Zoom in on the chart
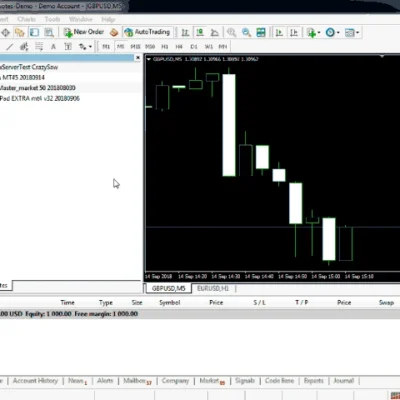The image size is (400, 400). coord(231,32)
